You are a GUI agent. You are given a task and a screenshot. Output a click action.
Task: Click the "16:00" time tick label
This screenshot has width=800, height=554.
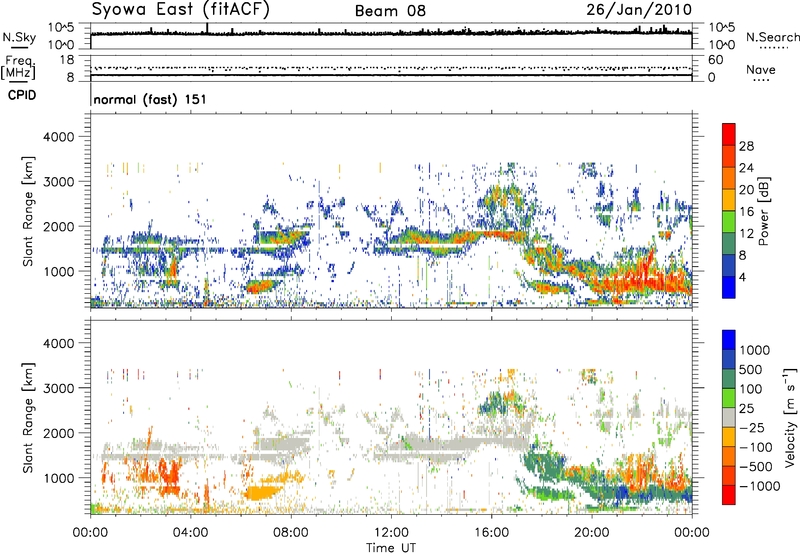coord(491,533)
